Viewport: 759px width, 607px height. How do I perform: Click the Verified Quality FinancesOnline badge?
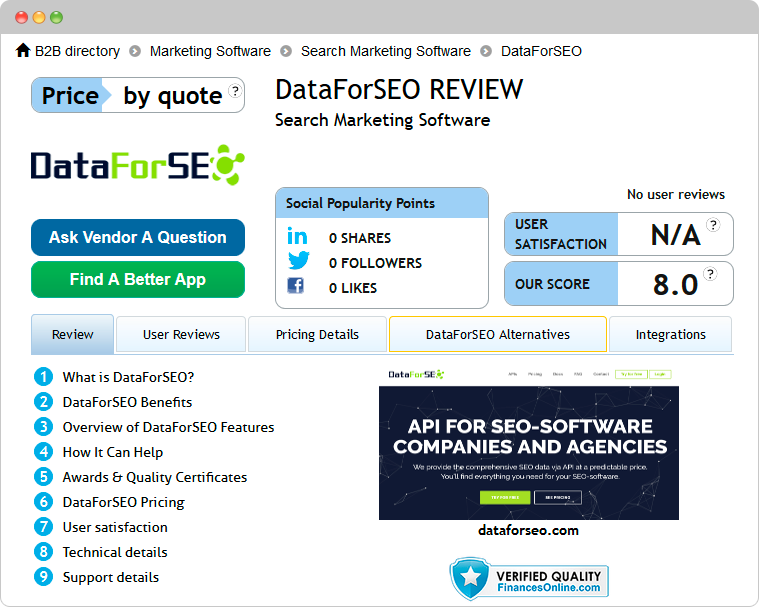pyautogui.click(x=529, y=579)
